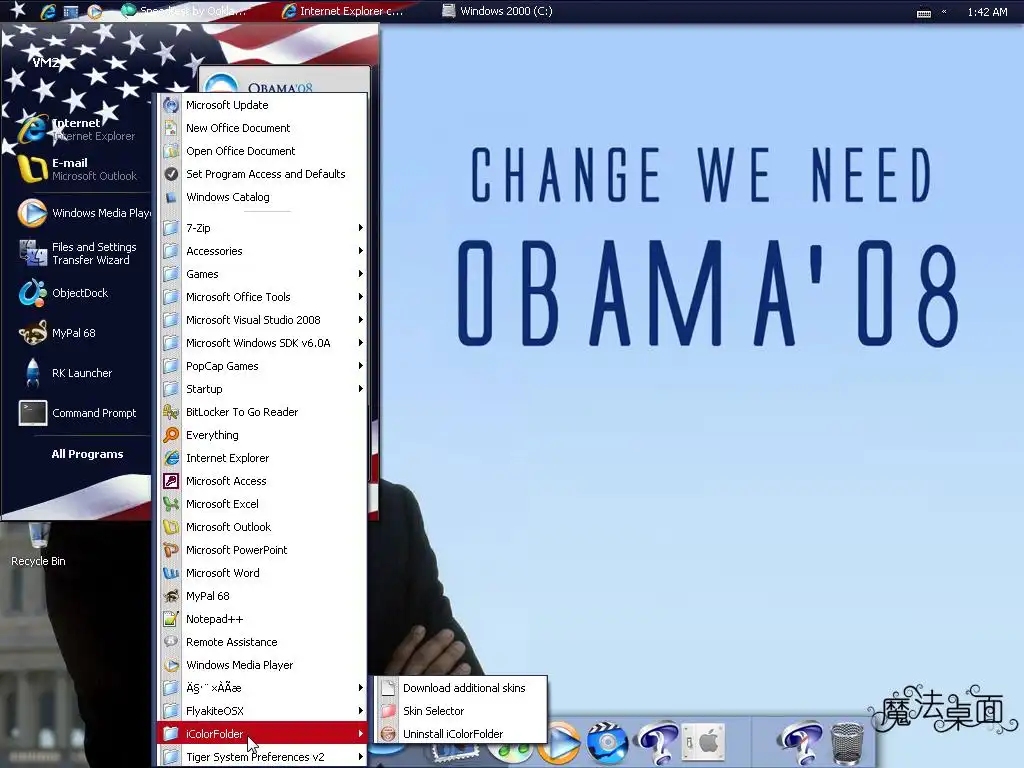Open Remote Assistance
Screen dimensions: 1024x768
(263, 642)
